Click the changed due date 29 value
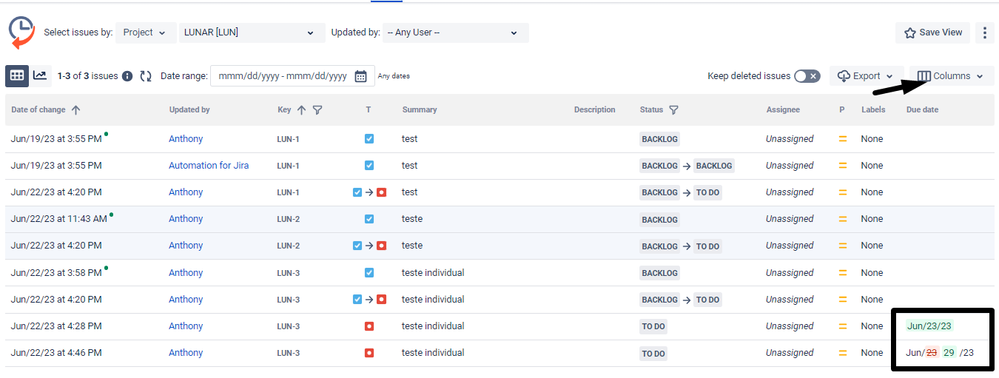The height and width of the screenshot is (378, 999). click(x=949, y=353)
